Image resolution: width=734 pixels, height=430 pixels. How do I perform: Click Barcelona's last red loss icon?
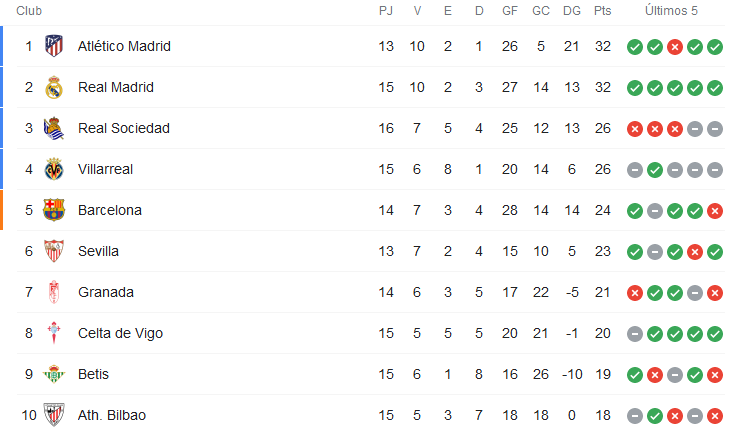(x=715, y=211)
